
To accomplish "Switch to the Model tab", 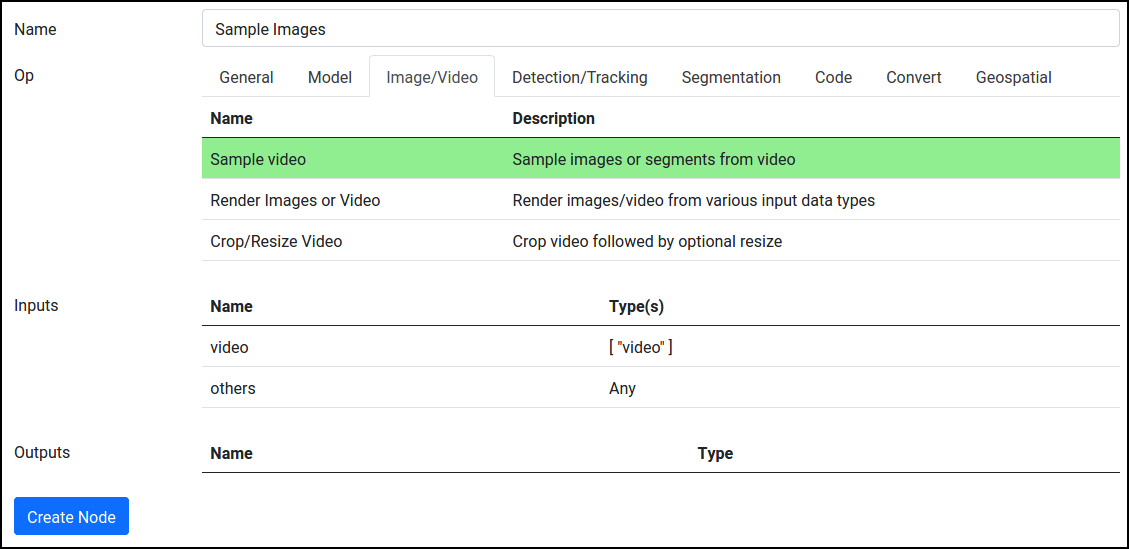I will point(330,77).
